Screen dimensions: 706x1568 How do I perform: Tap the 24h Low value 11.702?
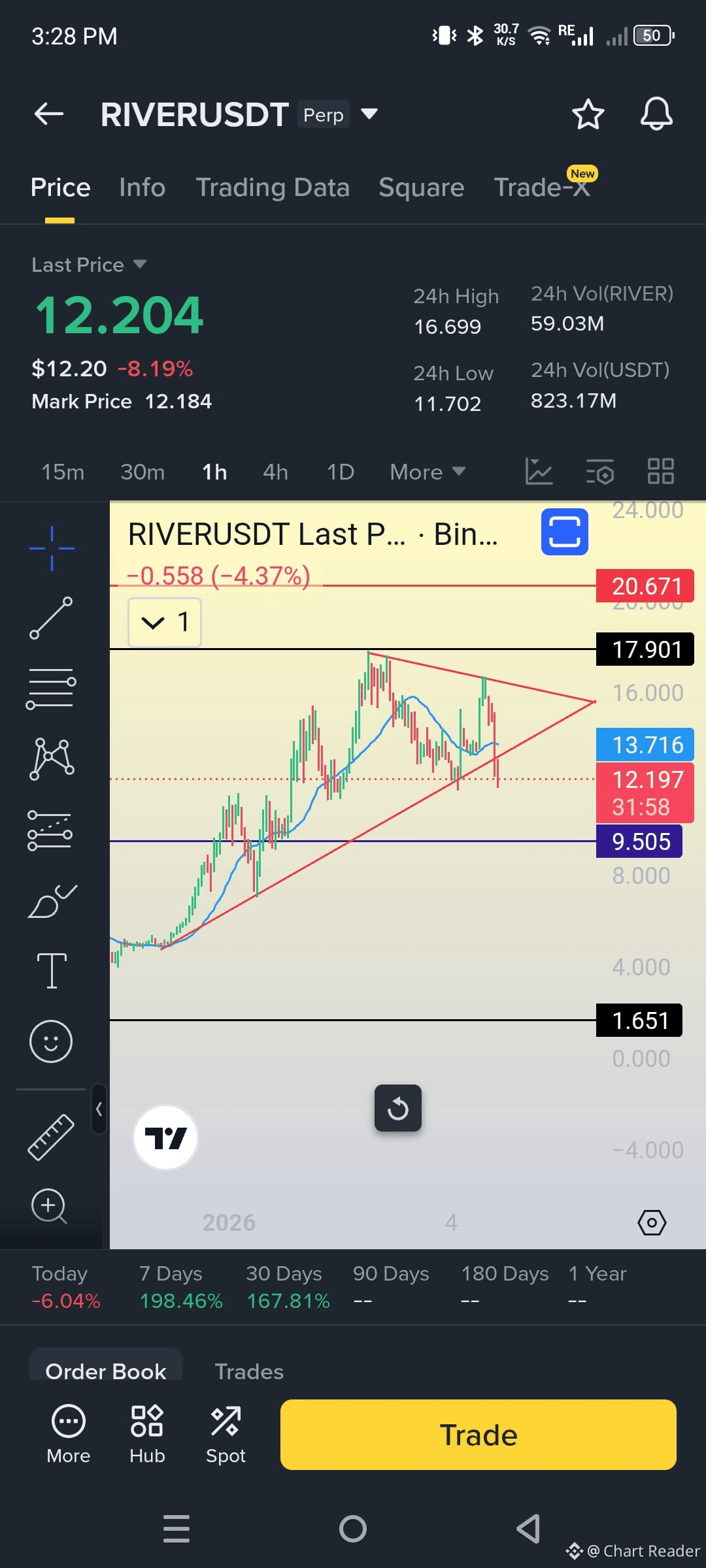tap(448, 404)
